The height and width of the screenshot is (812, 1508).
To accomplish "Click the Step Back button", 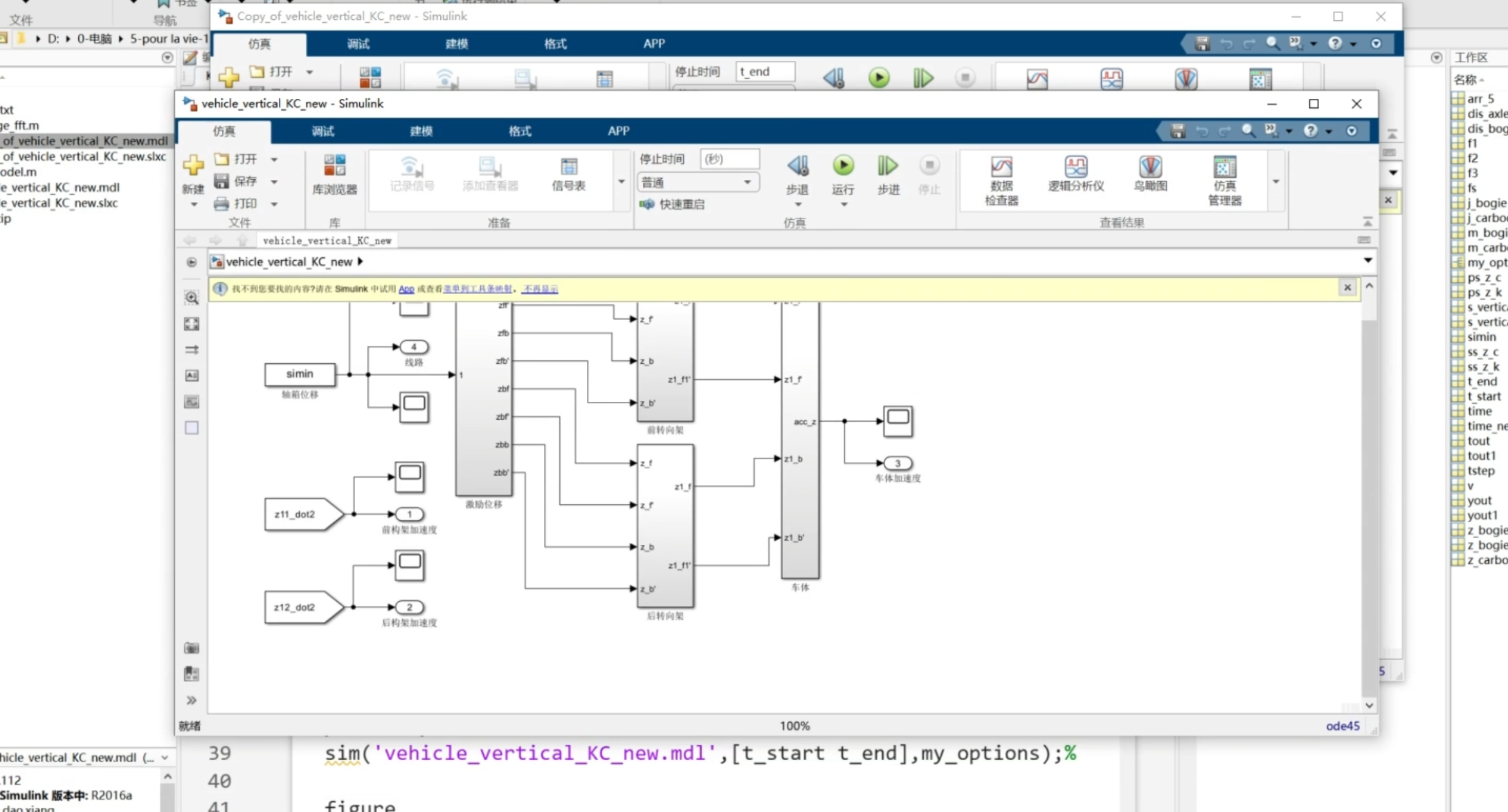I will coord(797,166).
